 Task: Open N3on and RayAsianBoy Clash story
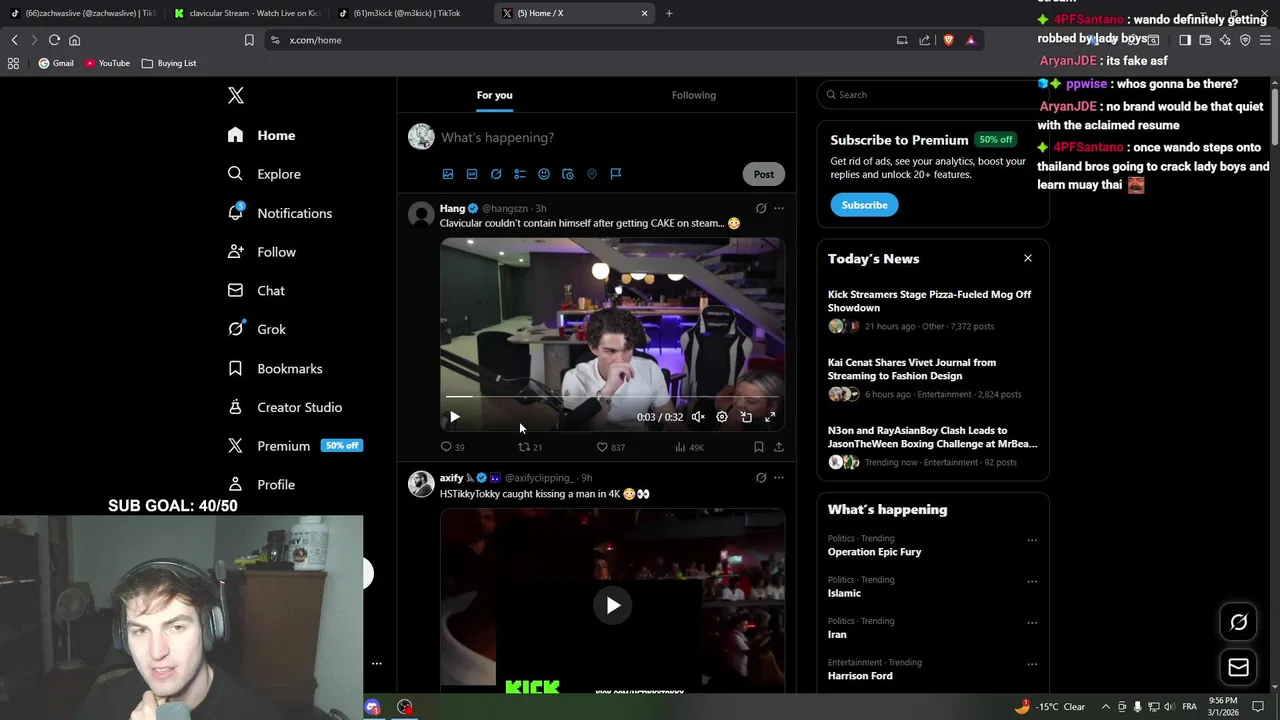coord(932,446)
